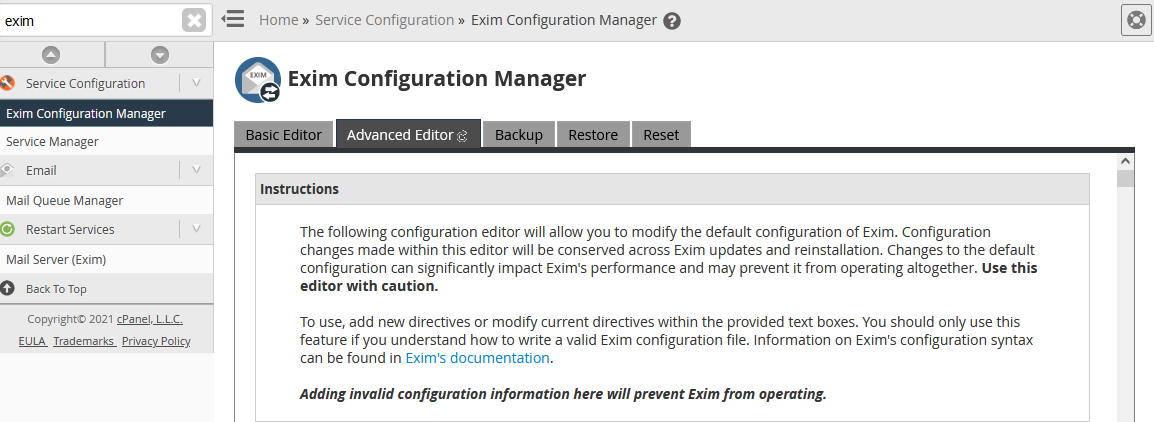Click the support lifebuoy icon
1154x422 pixels.
(1136, 20)
